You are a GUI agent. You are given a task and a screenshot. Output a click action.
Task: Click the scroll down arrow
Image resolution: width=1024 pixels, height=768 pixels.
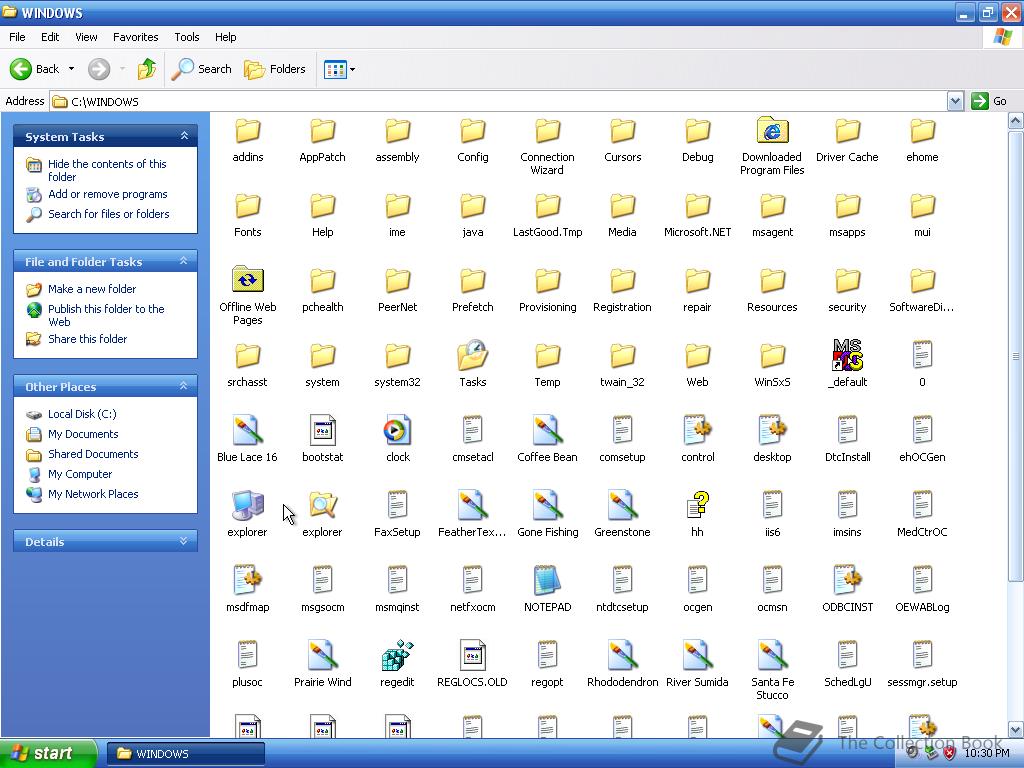[1016, 729]
